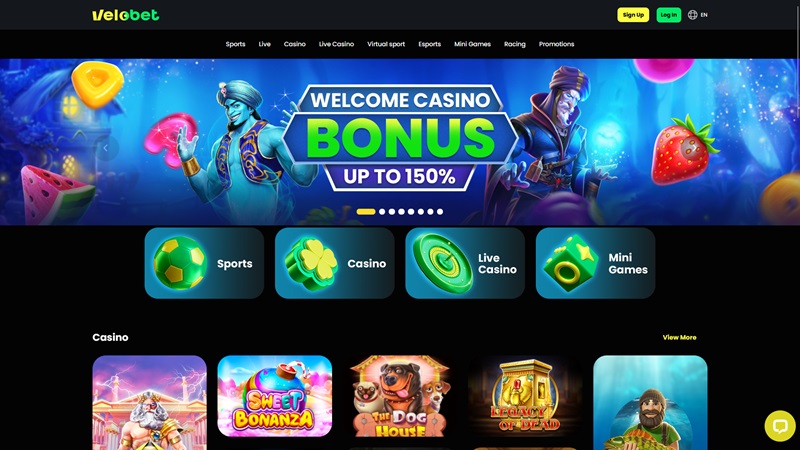Open the Live Casino tile with the chip icon
The image size is (800, 450).
tap(465, 263)
